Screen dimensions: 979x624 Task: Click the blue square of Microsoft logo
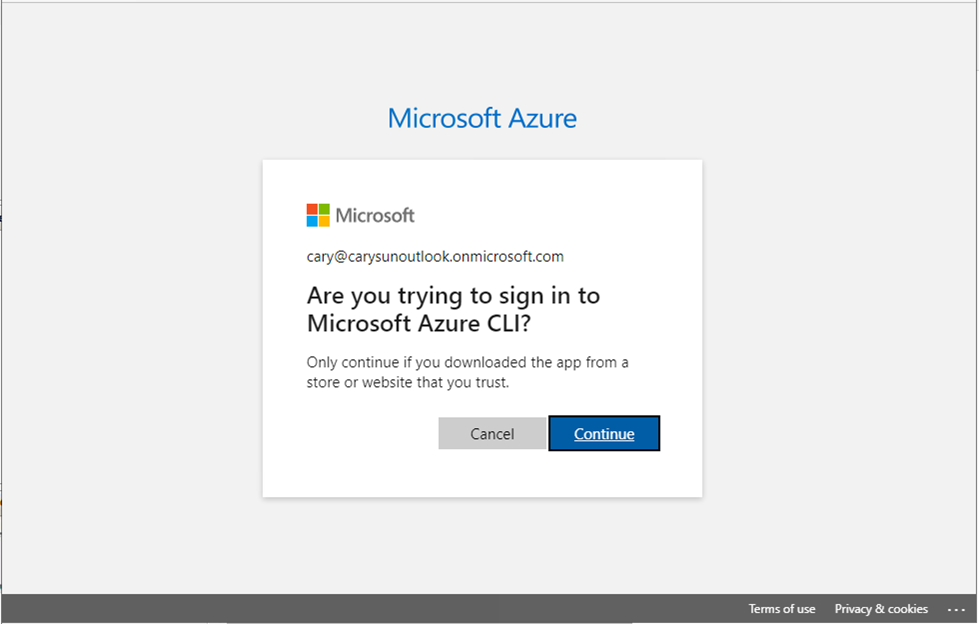click(312, 221)
